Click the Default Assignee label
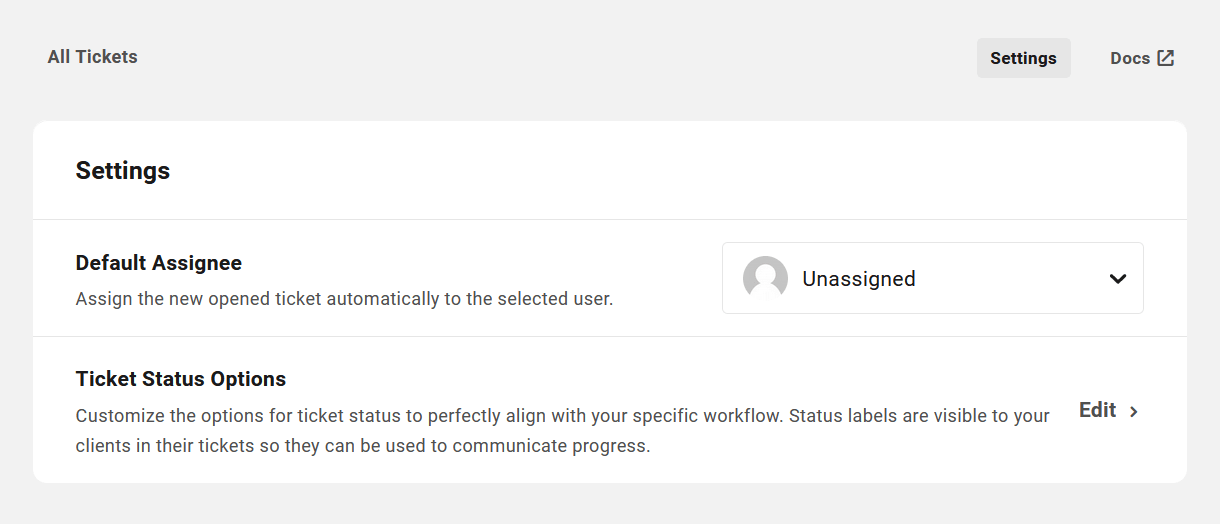This screenshot has width=1220, height=524. tap(158, 263)
